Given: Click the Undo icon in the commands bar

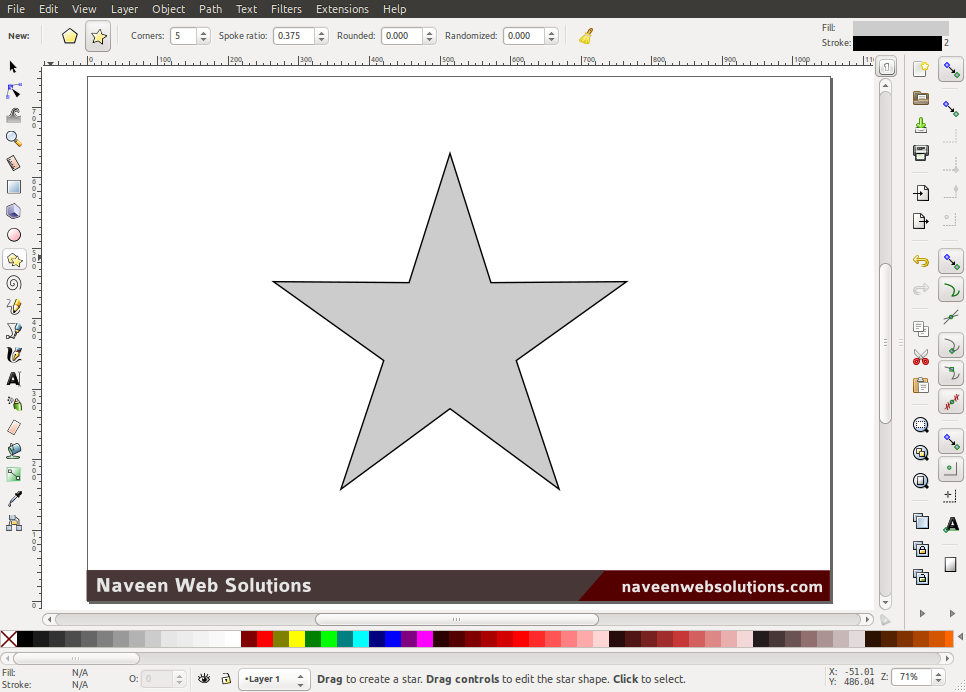Looking at the screenshot, I should point(920,261).
